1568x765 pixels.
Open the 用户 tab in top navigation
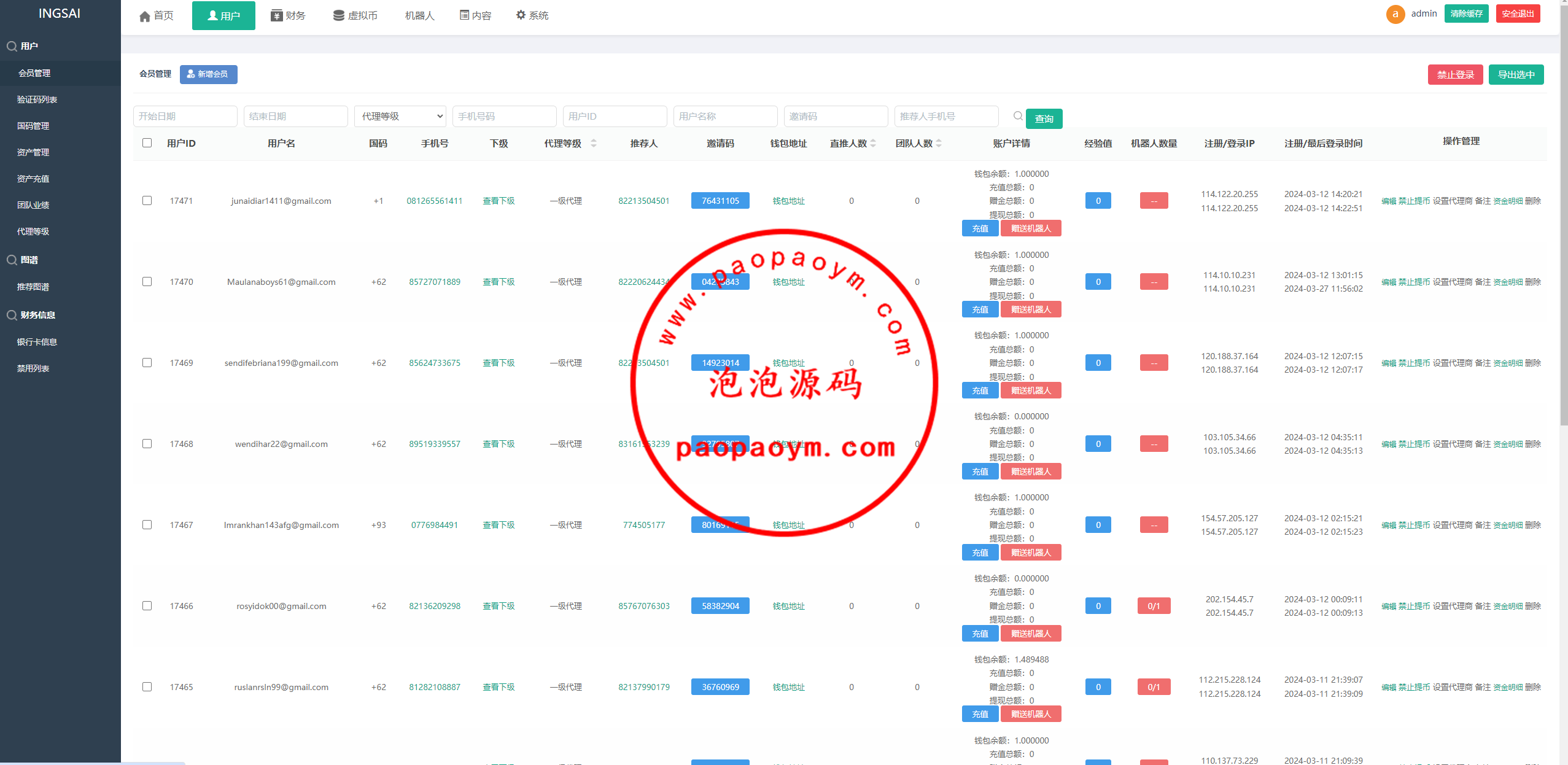click(x=223, y=15)
